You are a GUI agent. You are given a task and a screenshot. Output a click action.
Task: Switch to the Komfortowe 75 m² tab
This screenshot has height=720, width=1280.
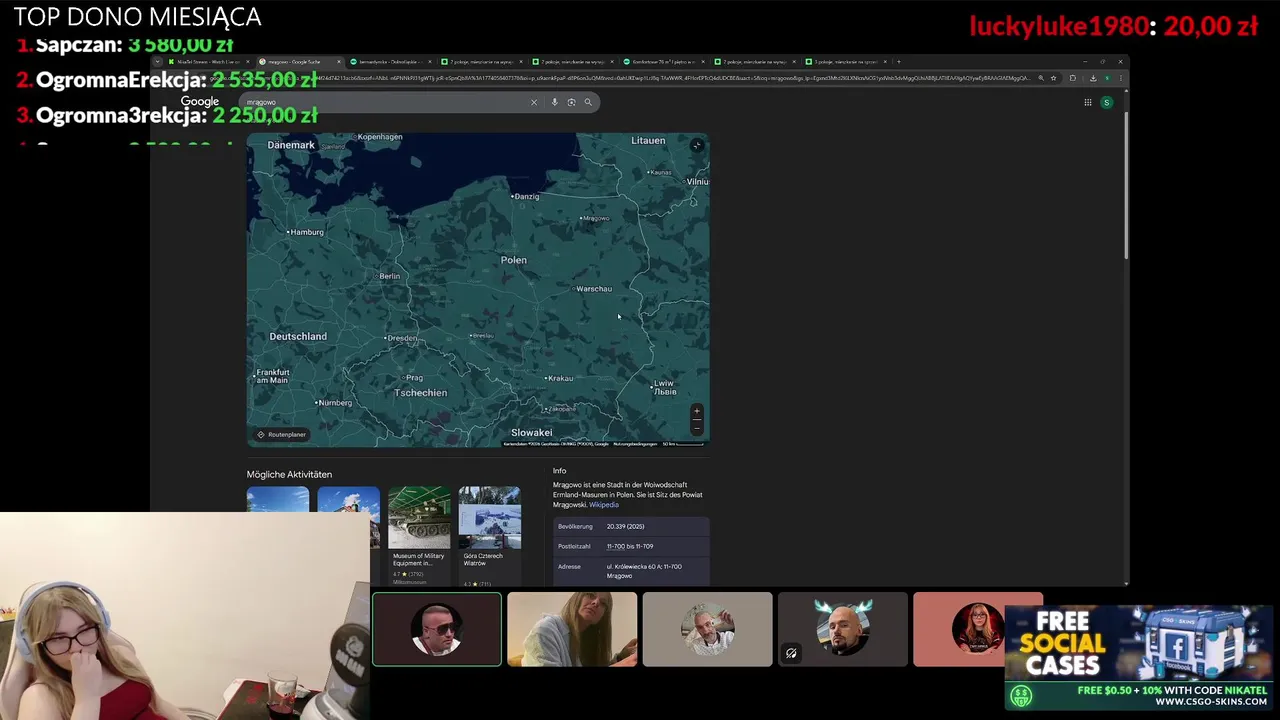click(x=664, y=62)
